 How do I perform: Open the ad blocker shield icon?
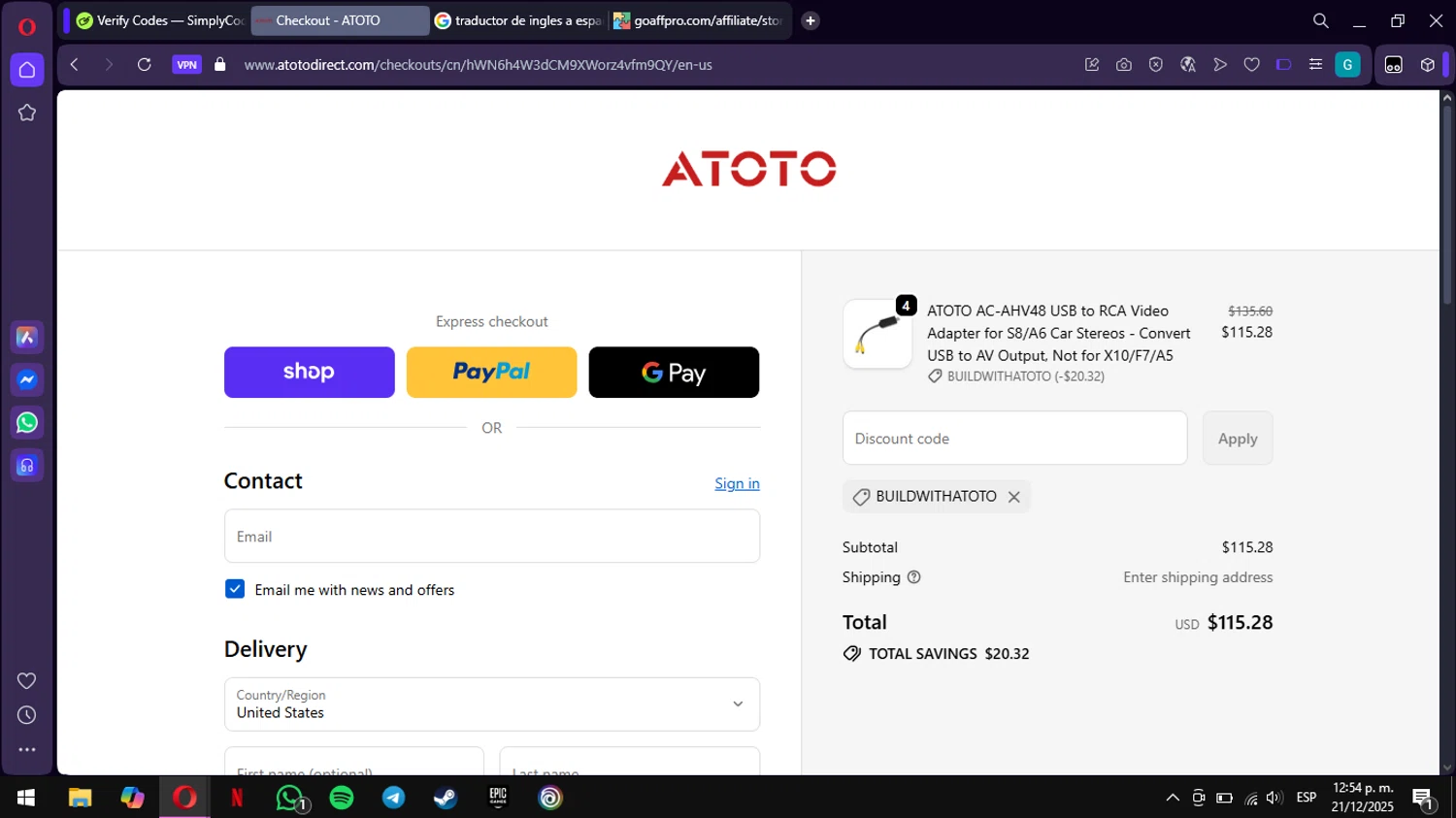click(1156, 65)
